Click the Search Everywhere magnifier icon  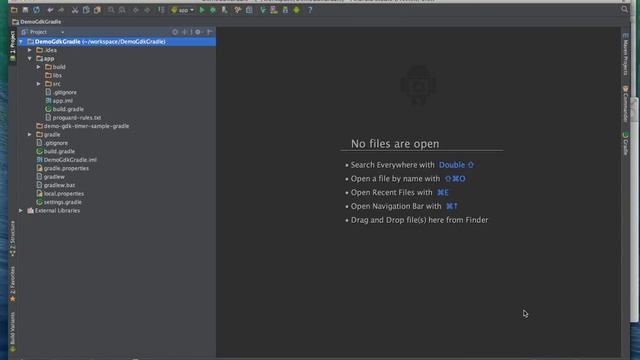click(624, 9)
